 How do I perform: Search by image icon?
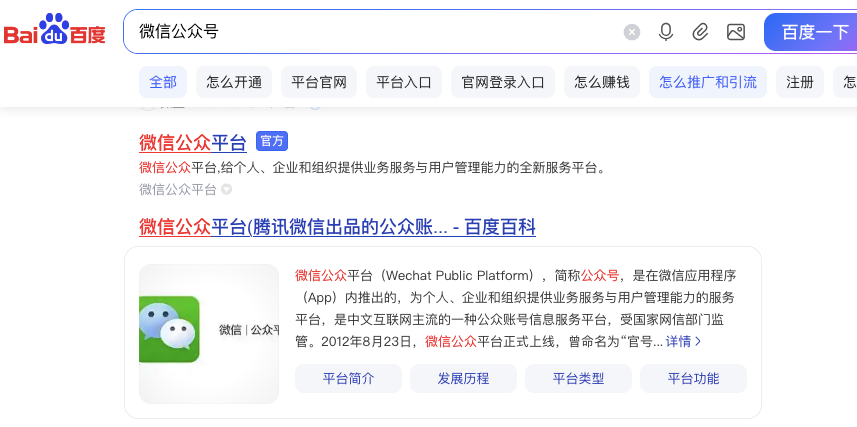tap(736, 32)
